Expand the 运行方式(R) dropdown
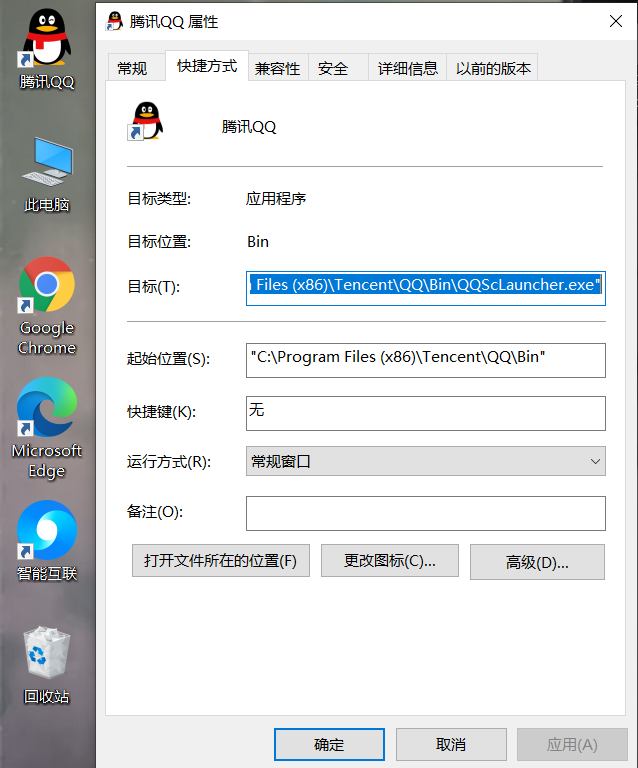The image size is (638, 768). point(425,461)
